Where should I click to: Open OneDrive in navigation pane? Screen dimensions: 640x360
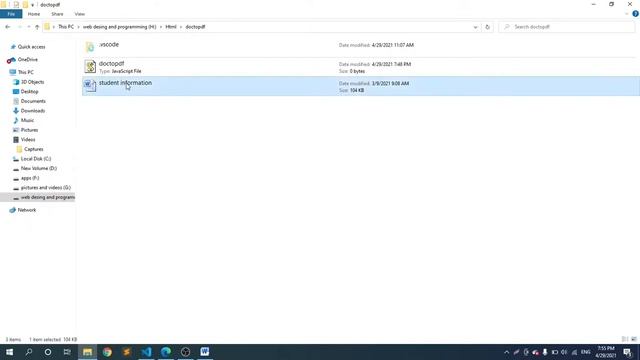[x=28, y=60]
